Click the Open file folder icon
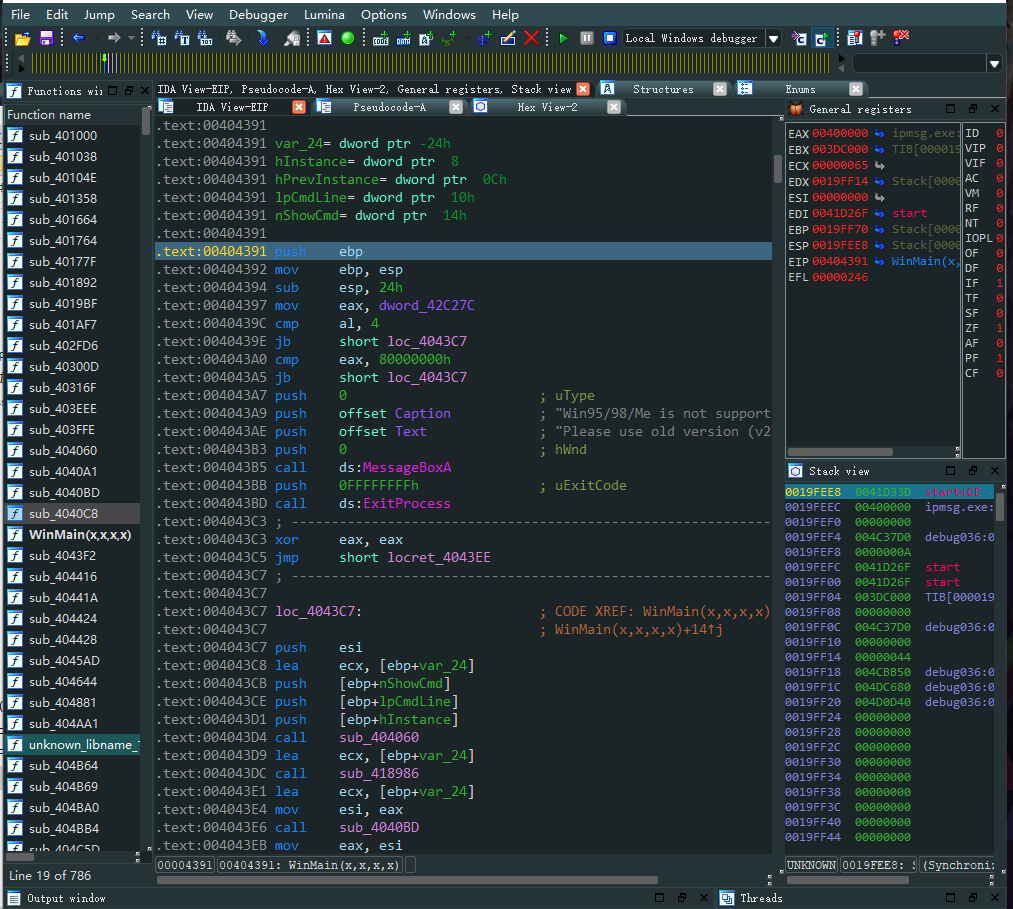Screen dimensions: 1013x909 22,38
